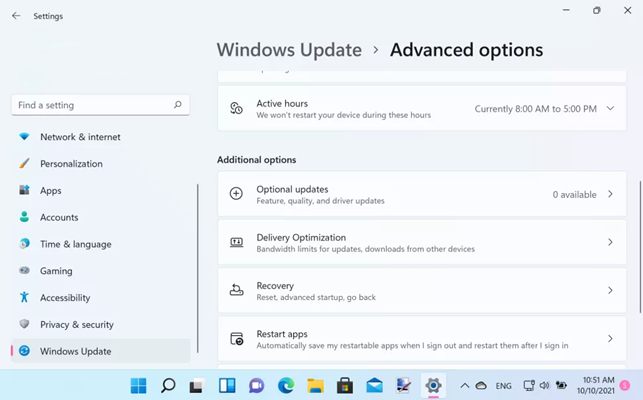Click the Find a setting search box
The width and height of the screenshot is (643, 400).
[100, 105]
